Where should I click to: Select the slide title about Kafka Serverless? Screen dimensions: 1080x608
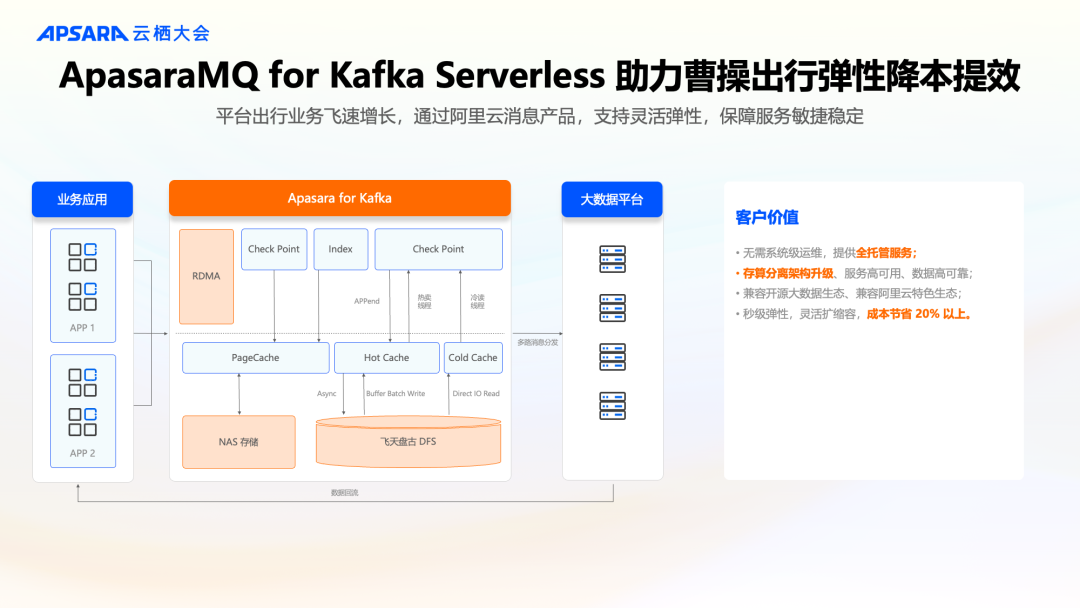click(539, 75)
